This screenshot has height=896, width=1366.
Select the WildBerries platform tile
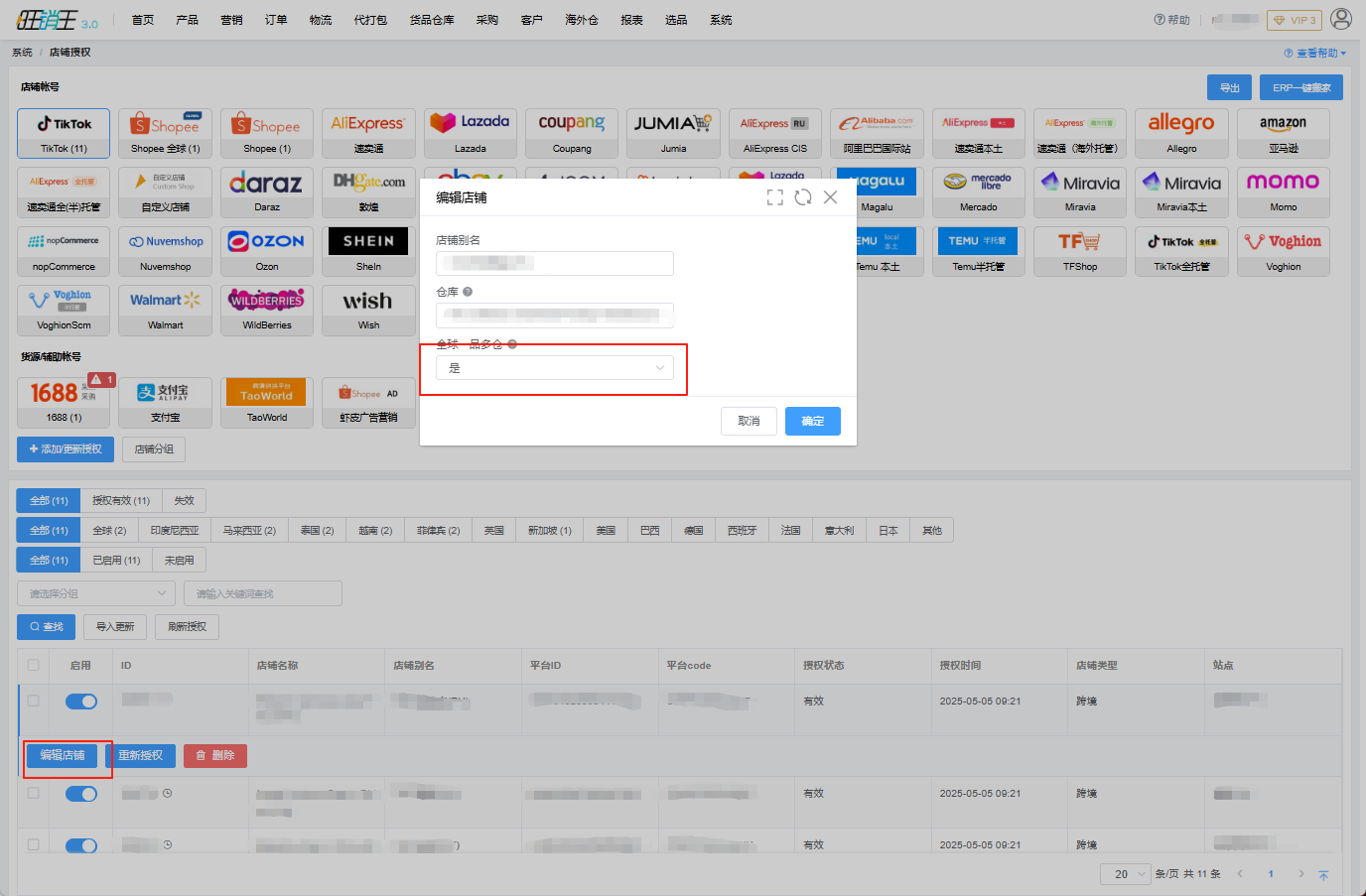click(267, 311)
